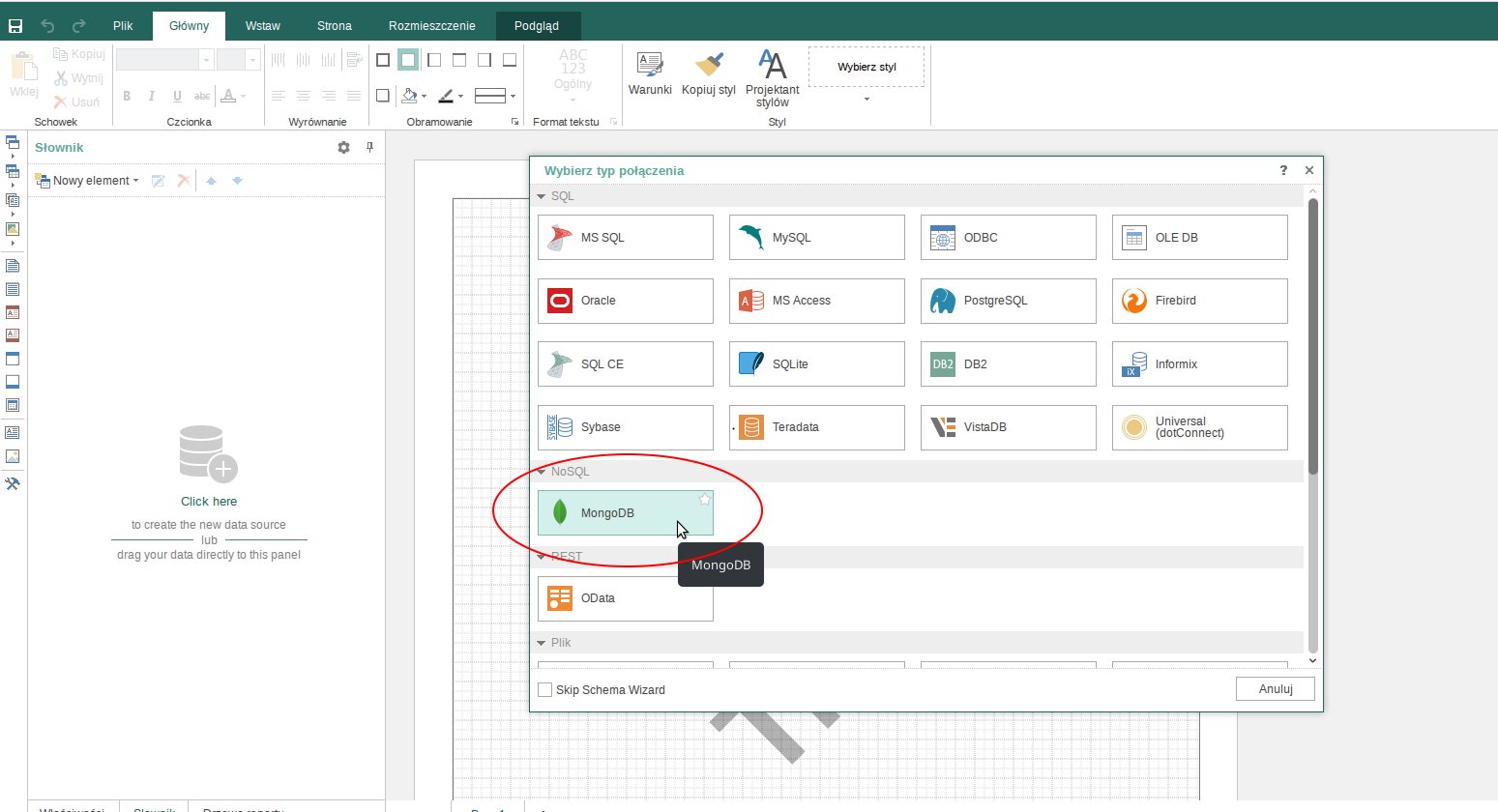Open the Rozmieszczenie tab
Image resolution: width=1498 pixels, height=812 pixels.
coord(432,26)
